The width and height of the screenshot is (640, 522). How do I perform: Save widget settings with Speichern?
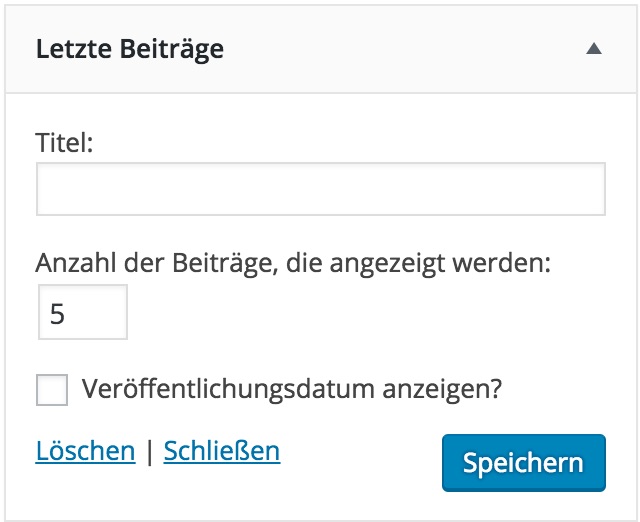click(523, 463)
